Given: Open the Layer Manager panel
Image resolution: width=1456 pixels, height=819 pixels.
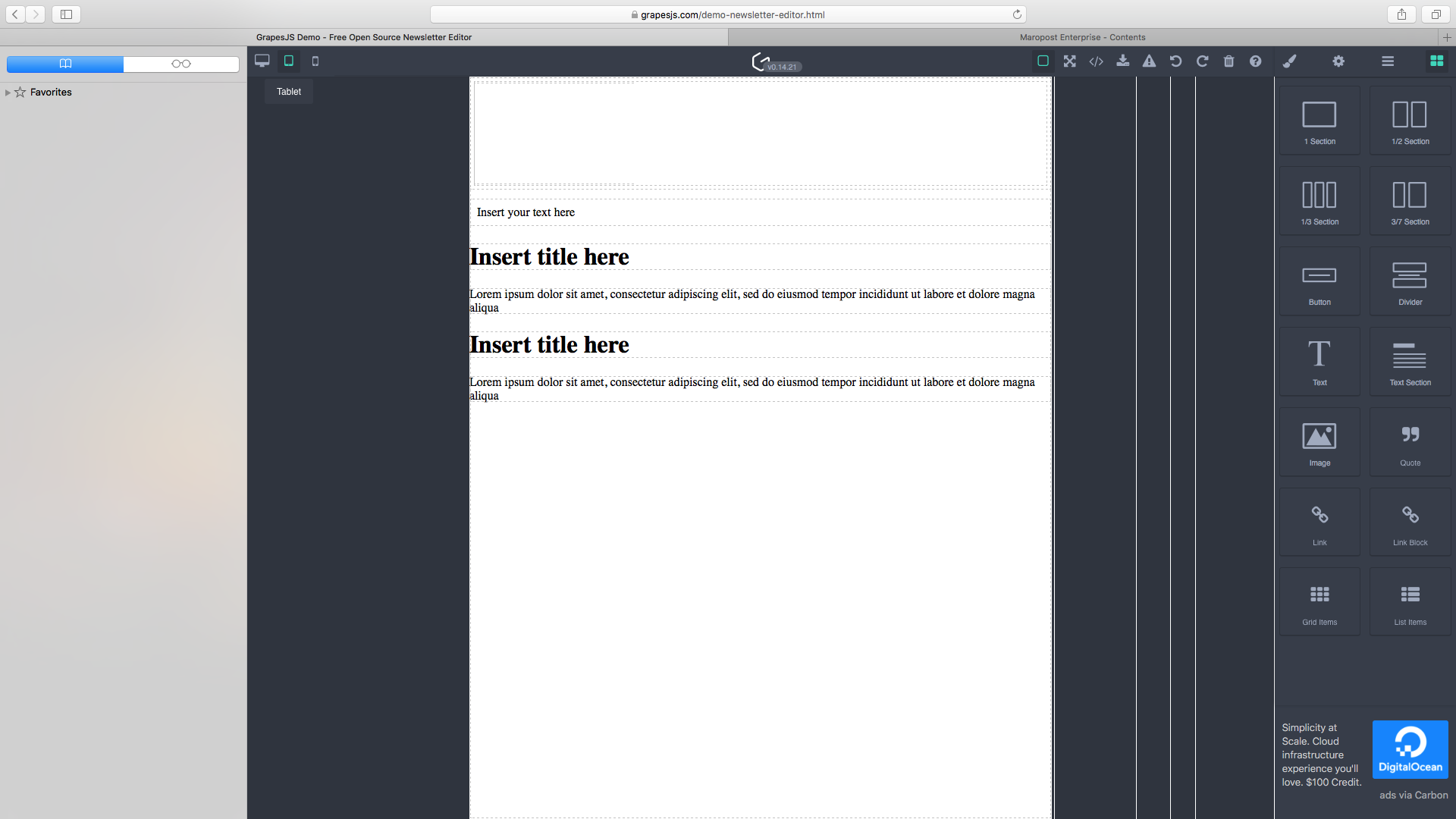Looking at the screenshot, I should pos(1387,61).
